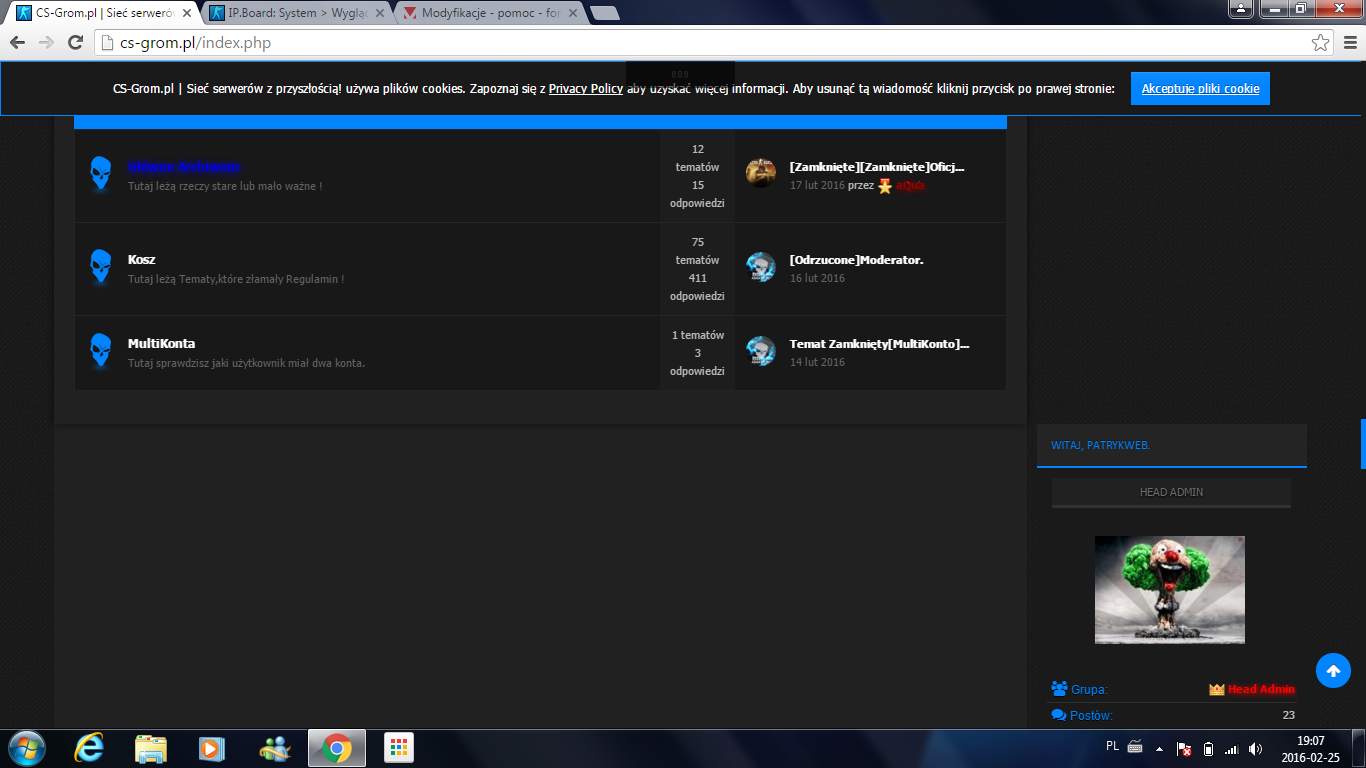1366x768 pixels.
Task: Click the skull icon next to Główne Archiwum
Action: [100, 174]
